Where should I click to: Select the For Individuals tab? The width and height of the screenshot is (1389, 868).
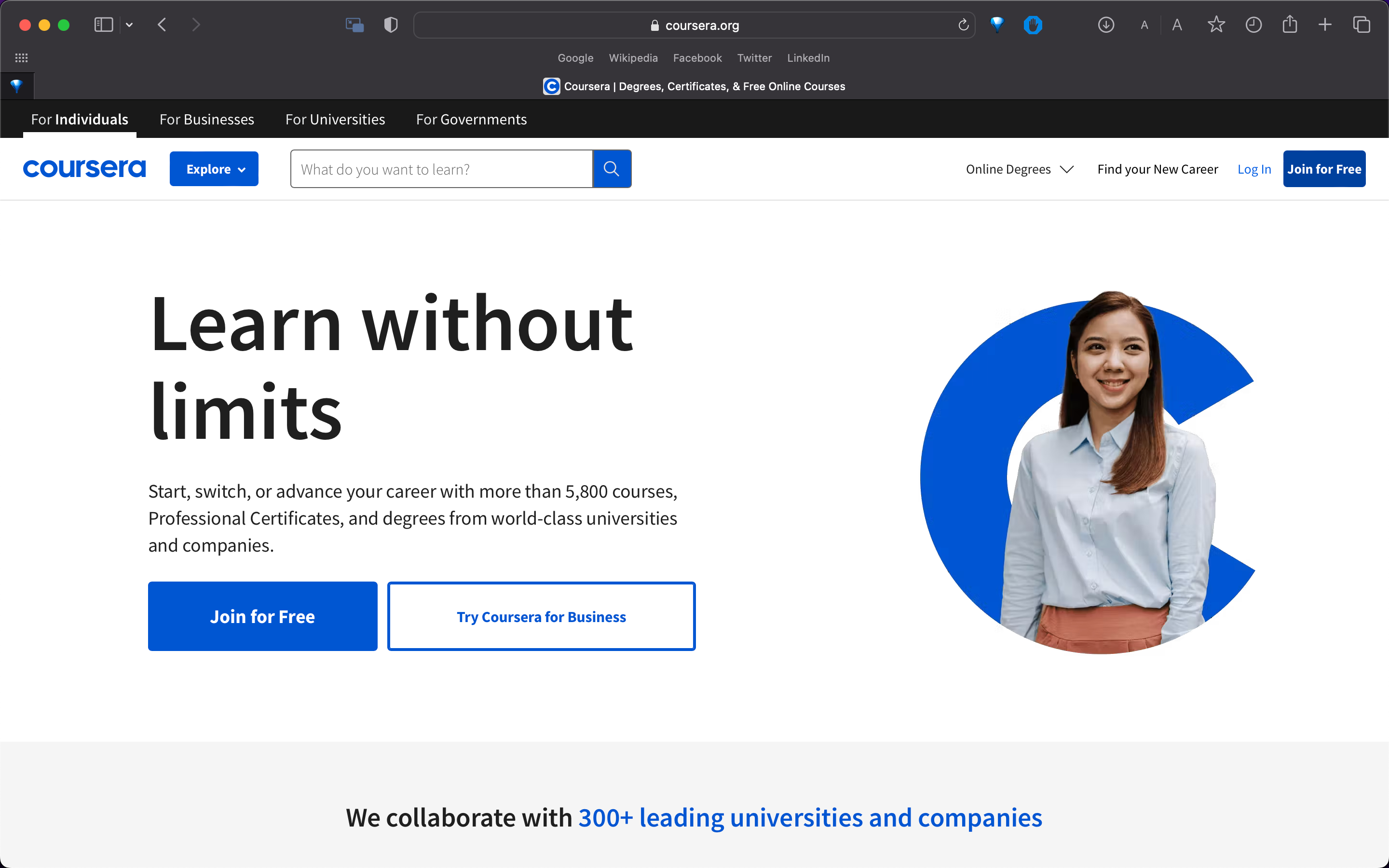click(80, 119)
